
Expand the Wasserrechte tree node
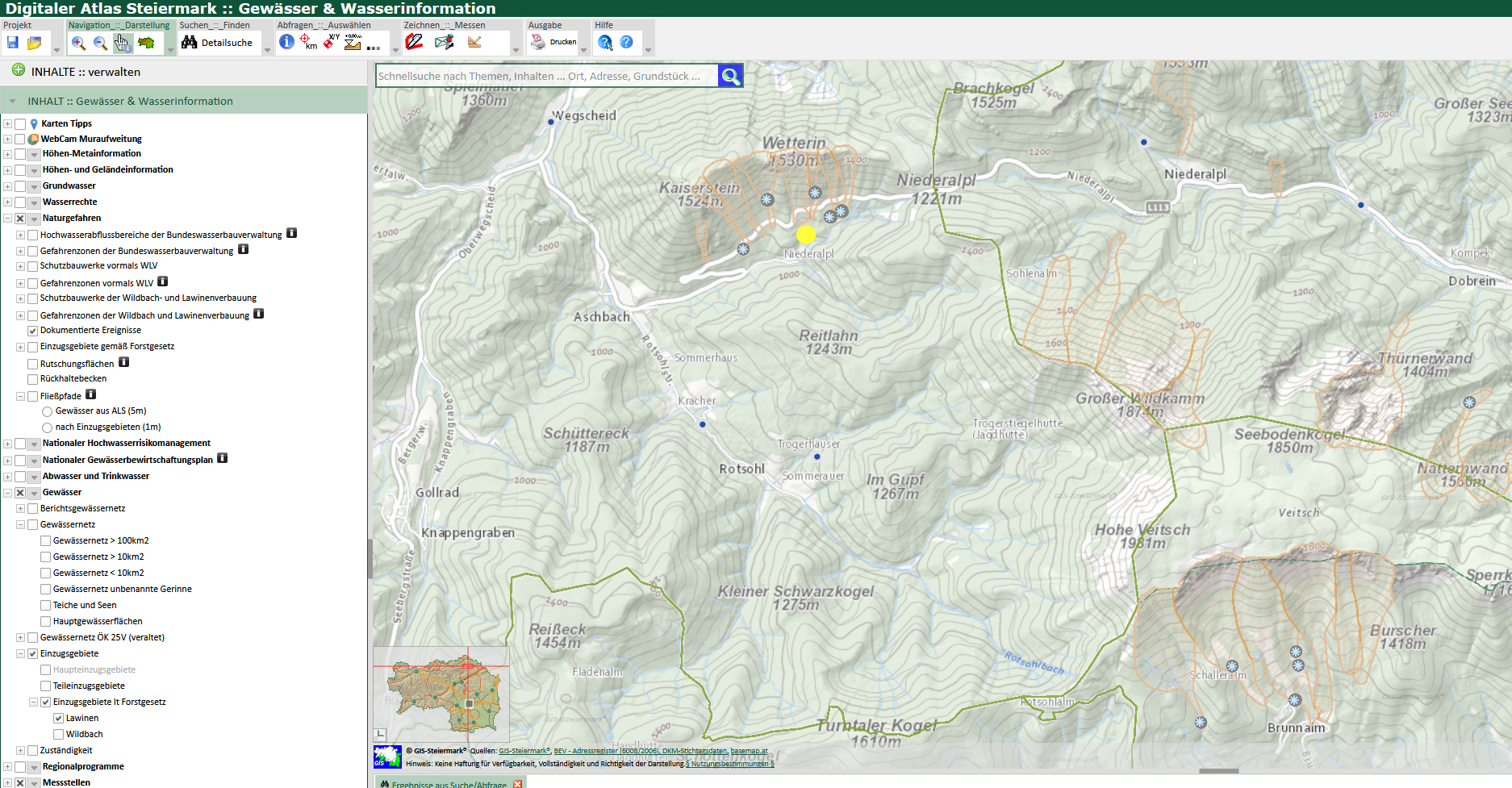pyautogui.click(x=7, y=202)
